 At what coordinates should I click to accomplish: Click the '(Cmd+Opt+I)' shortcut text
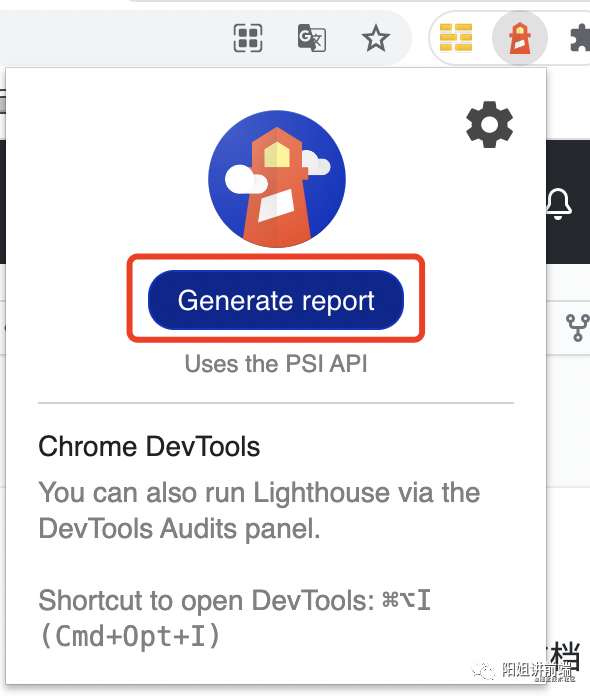(x=130, y=636)
